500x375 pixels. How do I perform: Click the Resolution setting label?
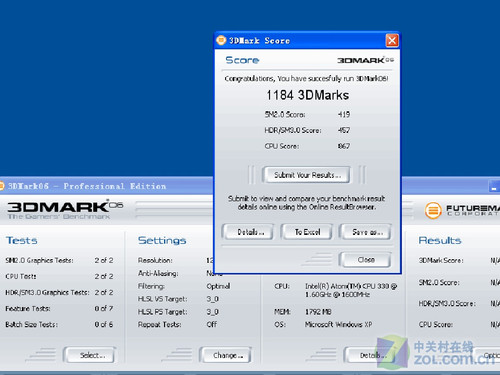(155, 260)
